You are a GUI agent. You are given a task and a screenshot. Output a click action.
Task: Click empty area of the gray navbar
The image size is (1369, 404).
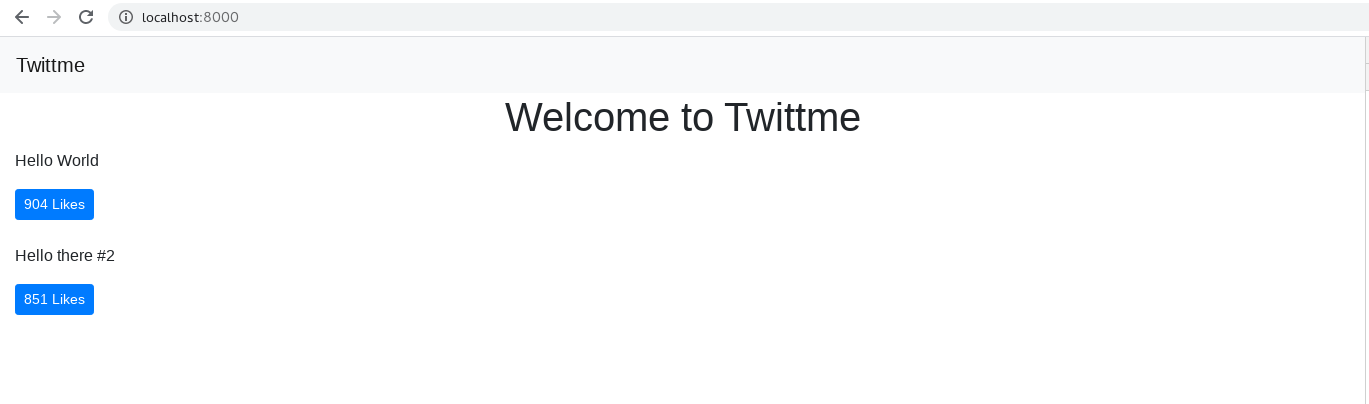pyautogui.click(x=700, y=65)
